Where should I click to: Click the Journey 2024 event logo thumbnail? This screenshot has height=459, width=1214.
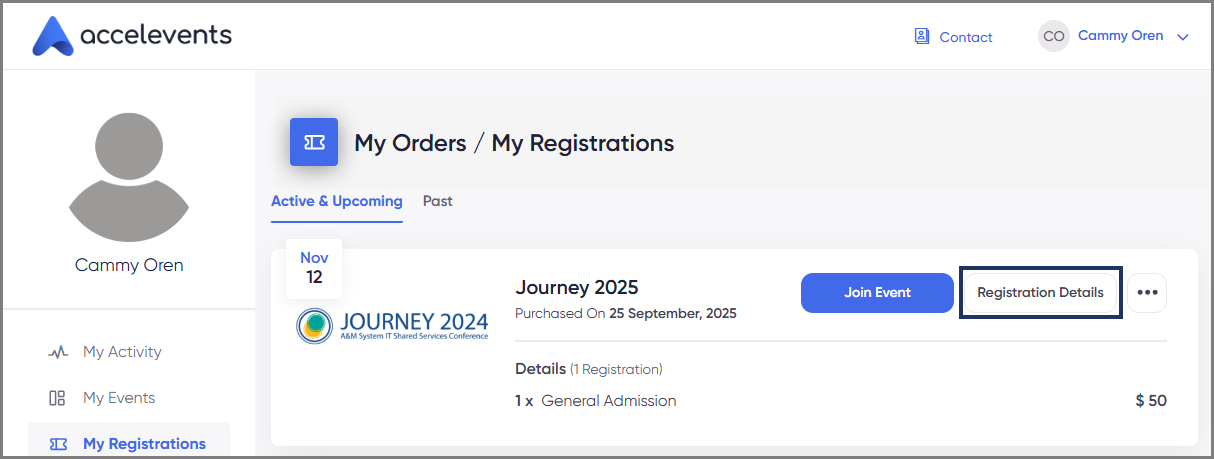tap(393, 326)
